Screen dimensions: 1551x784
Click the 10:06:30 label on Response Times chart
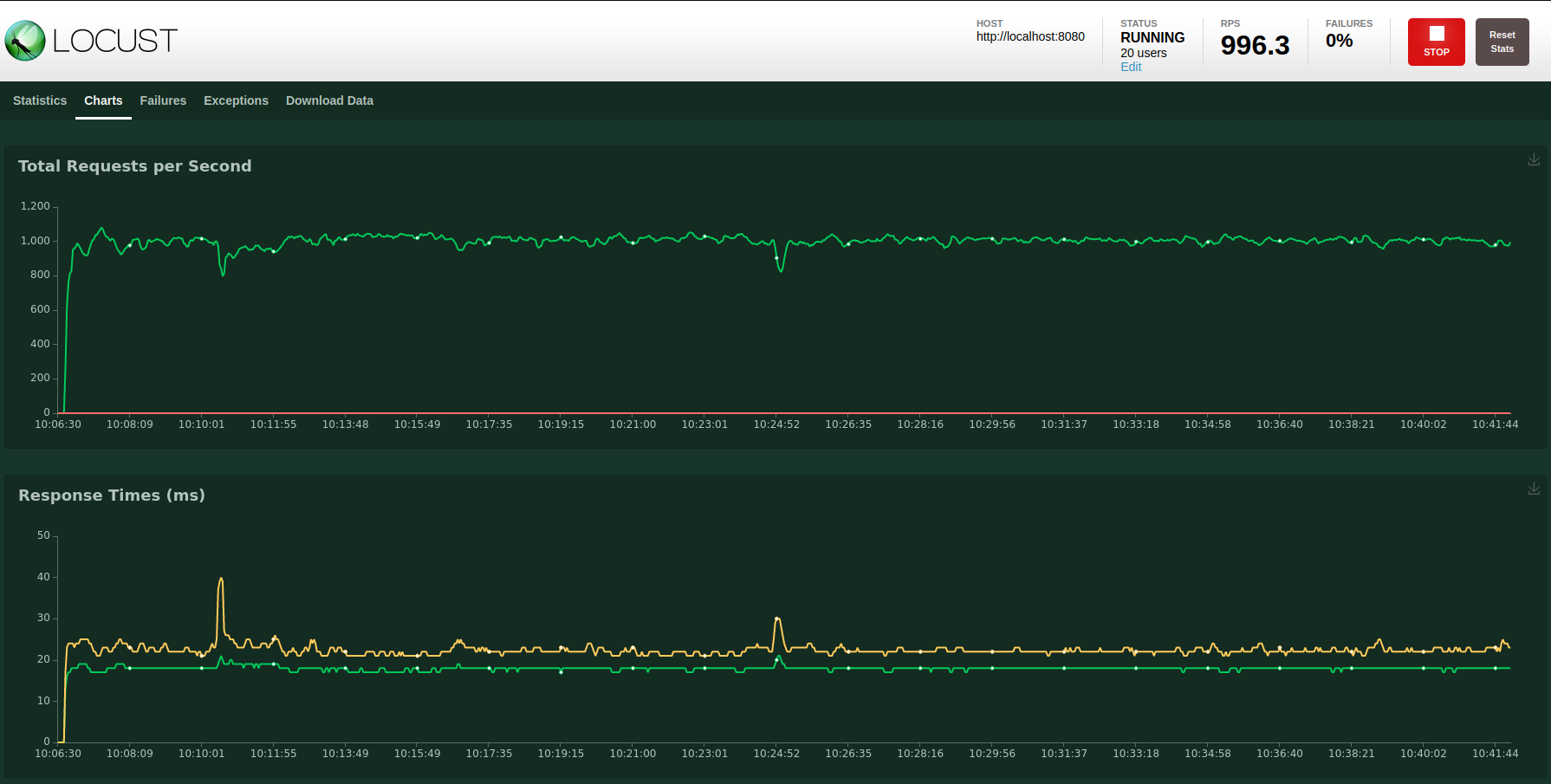pos(58,754)
